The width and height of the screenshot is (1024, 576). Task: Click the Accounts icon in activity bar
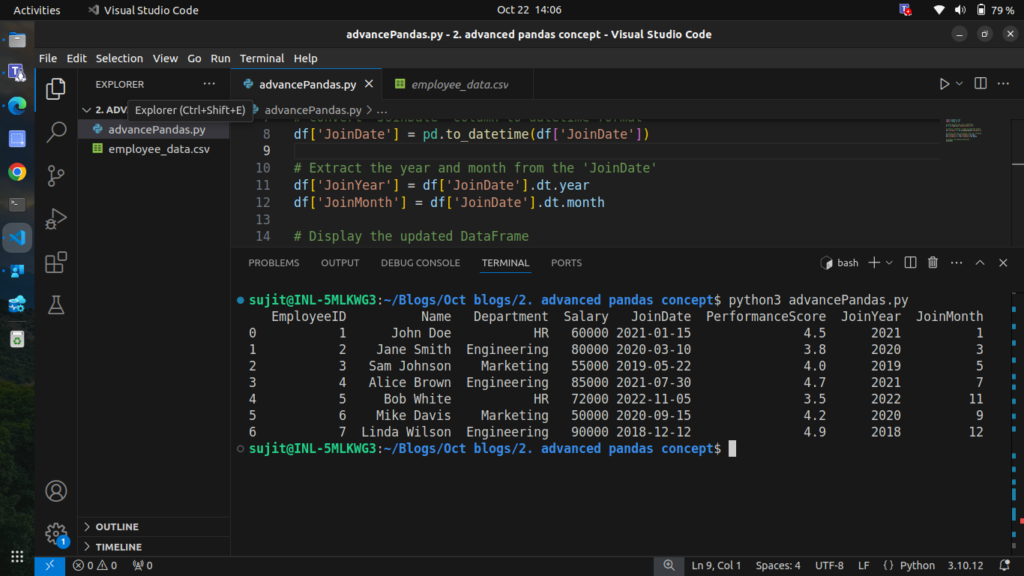pos(56,491)
